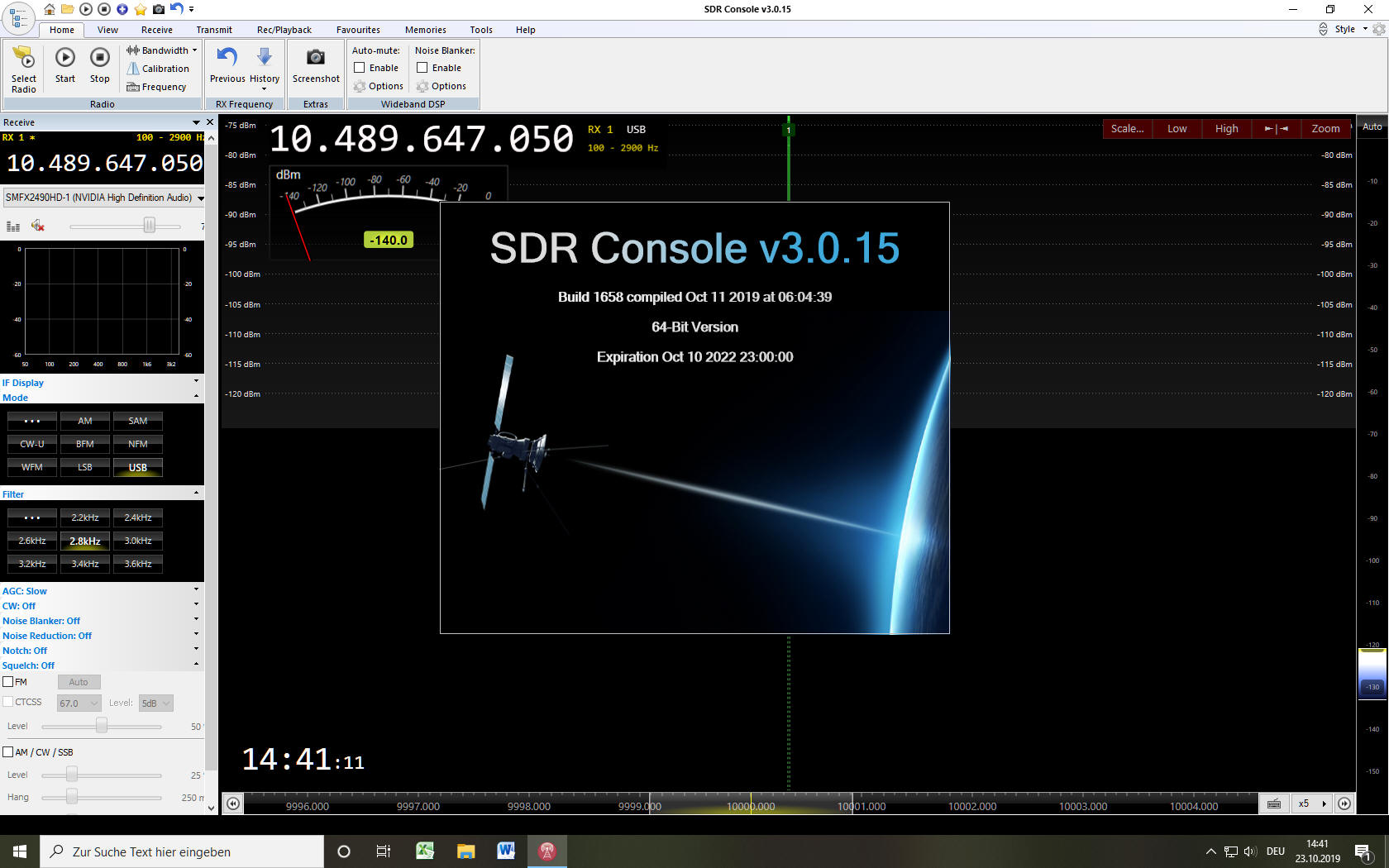Enable the Noise Blanker checkbox
1389x868 pixels.
[x=422, y=68]
